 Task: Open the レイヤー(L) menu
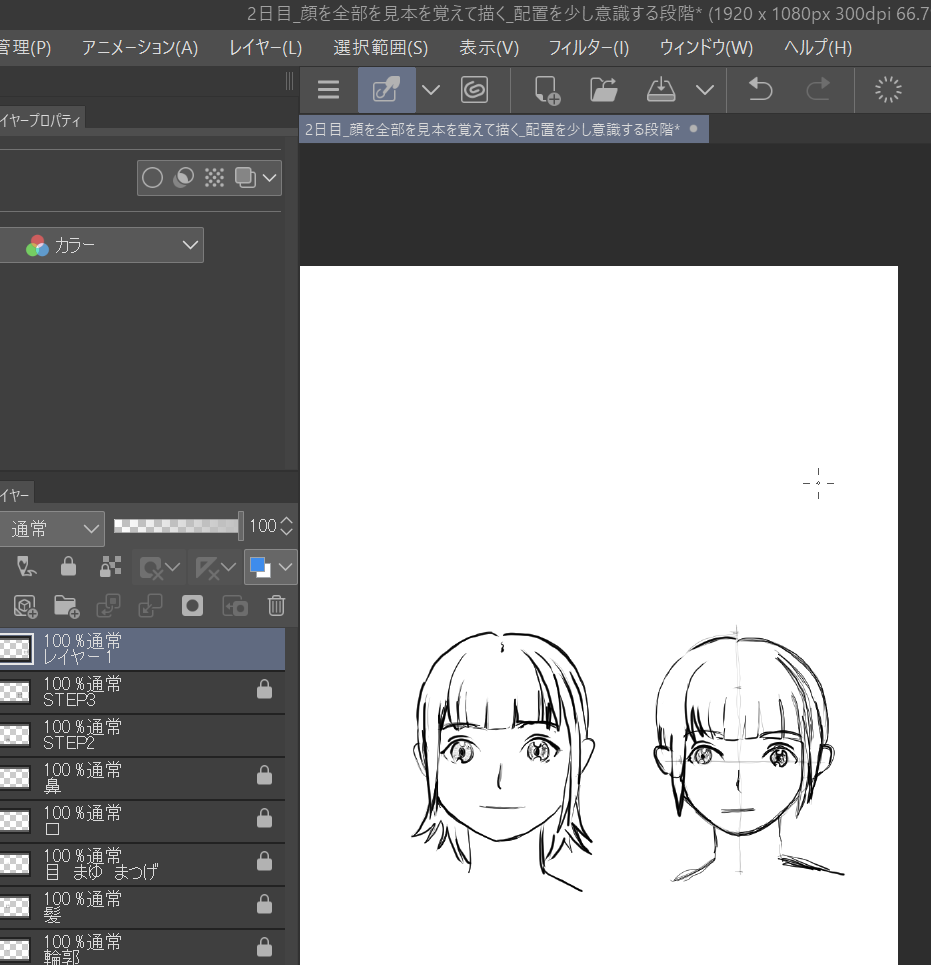tap(265, 48)
